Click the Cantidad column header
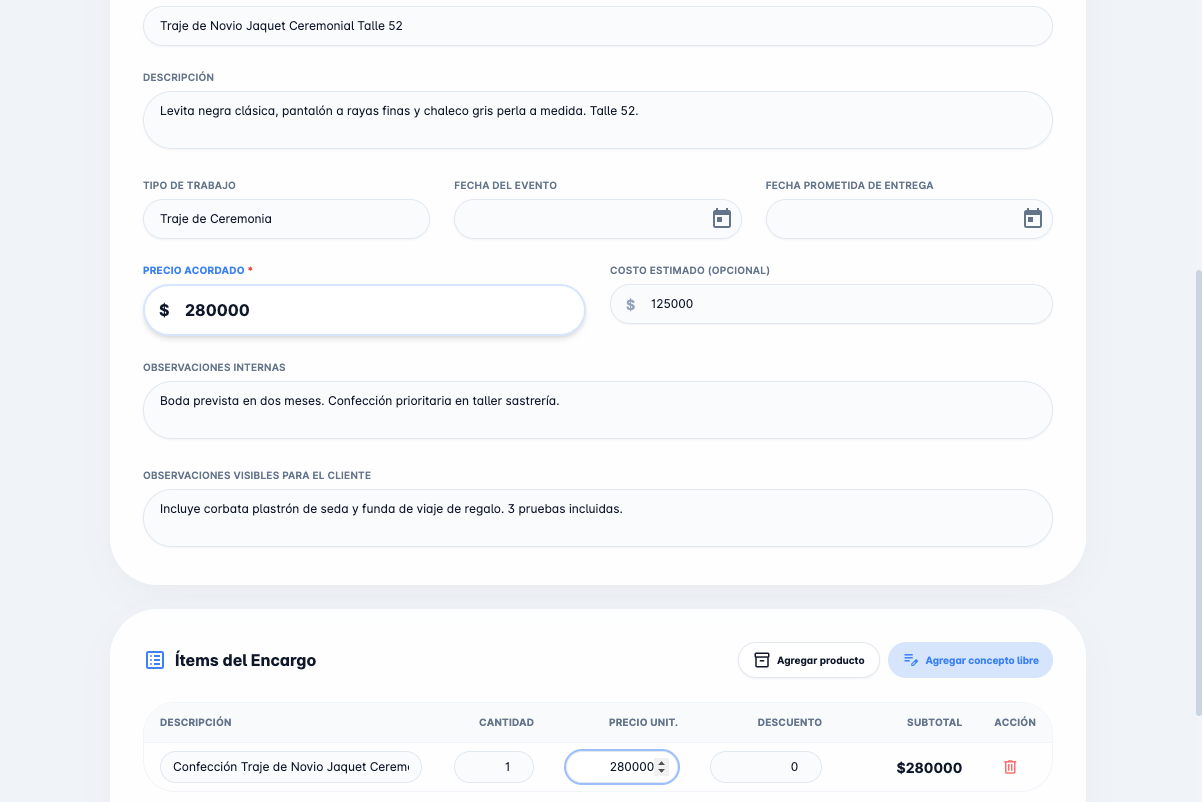The height and width of the screenshot is (802, 1202). (506, 722)
